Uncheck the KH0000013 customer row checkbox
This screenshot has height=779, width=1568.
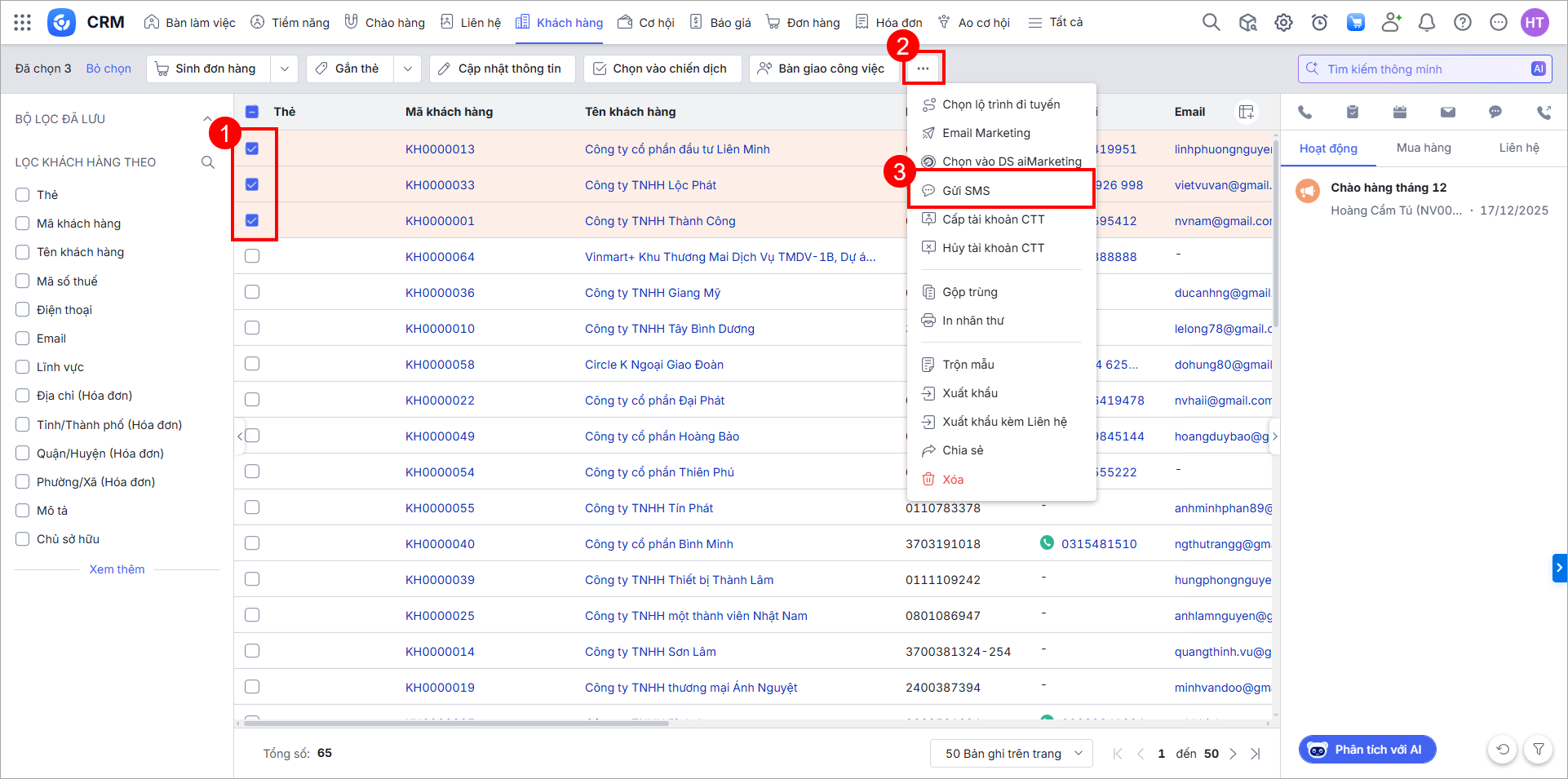pyautogui.click(x=252, y=148)
